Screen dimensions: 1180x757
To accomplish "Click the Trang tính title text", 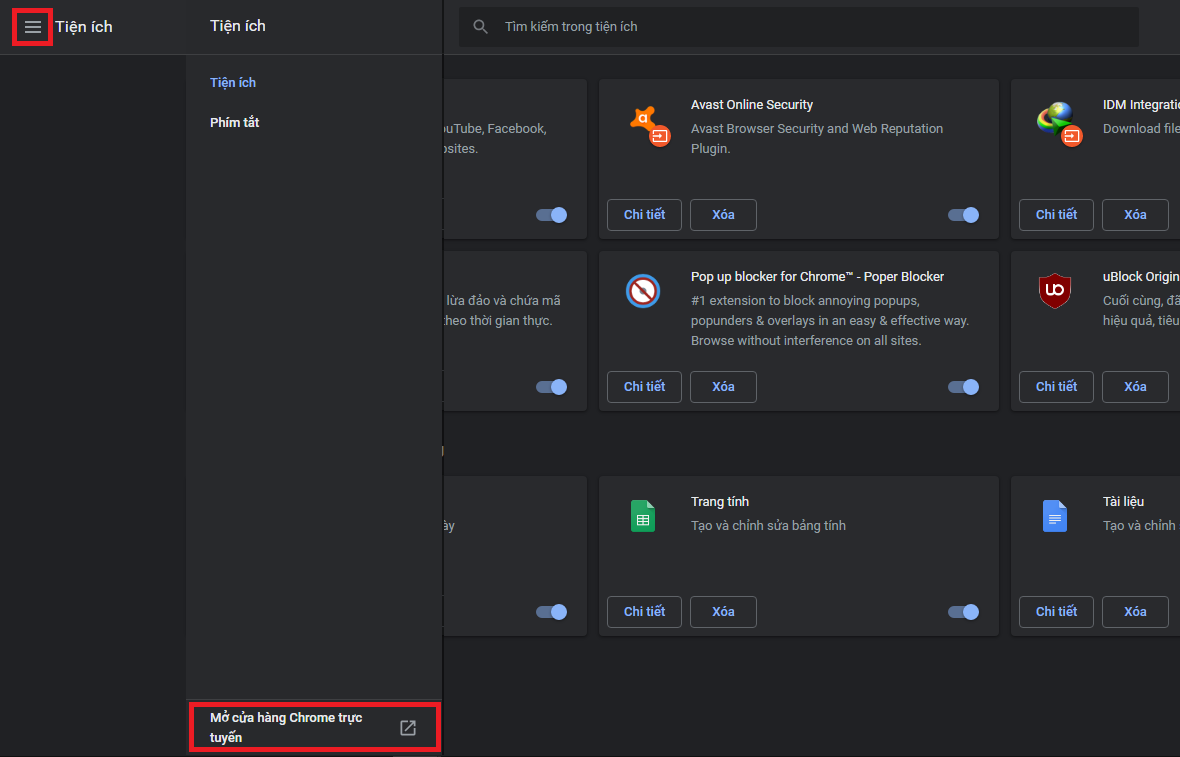I will point(719,502).
